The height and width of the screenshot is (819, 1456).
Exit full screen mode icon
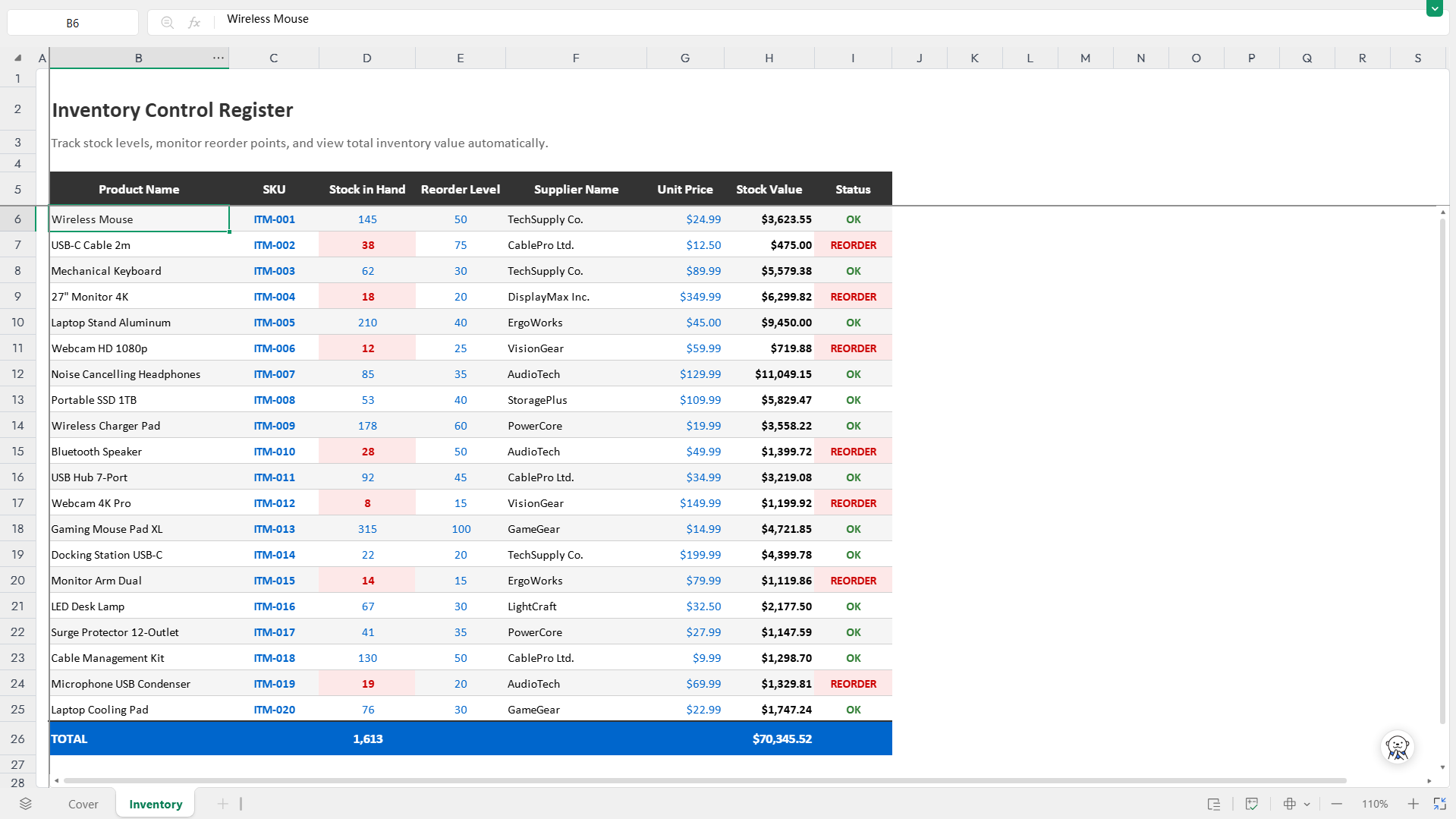coord(1439,804)
